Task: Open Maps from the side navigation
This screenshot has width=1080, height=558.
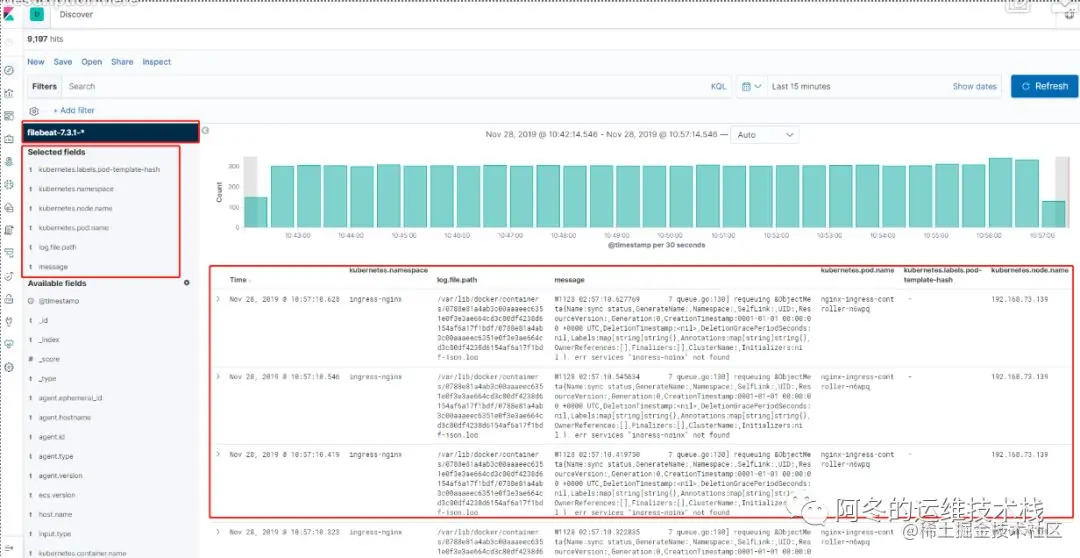Action: point(9,161)
